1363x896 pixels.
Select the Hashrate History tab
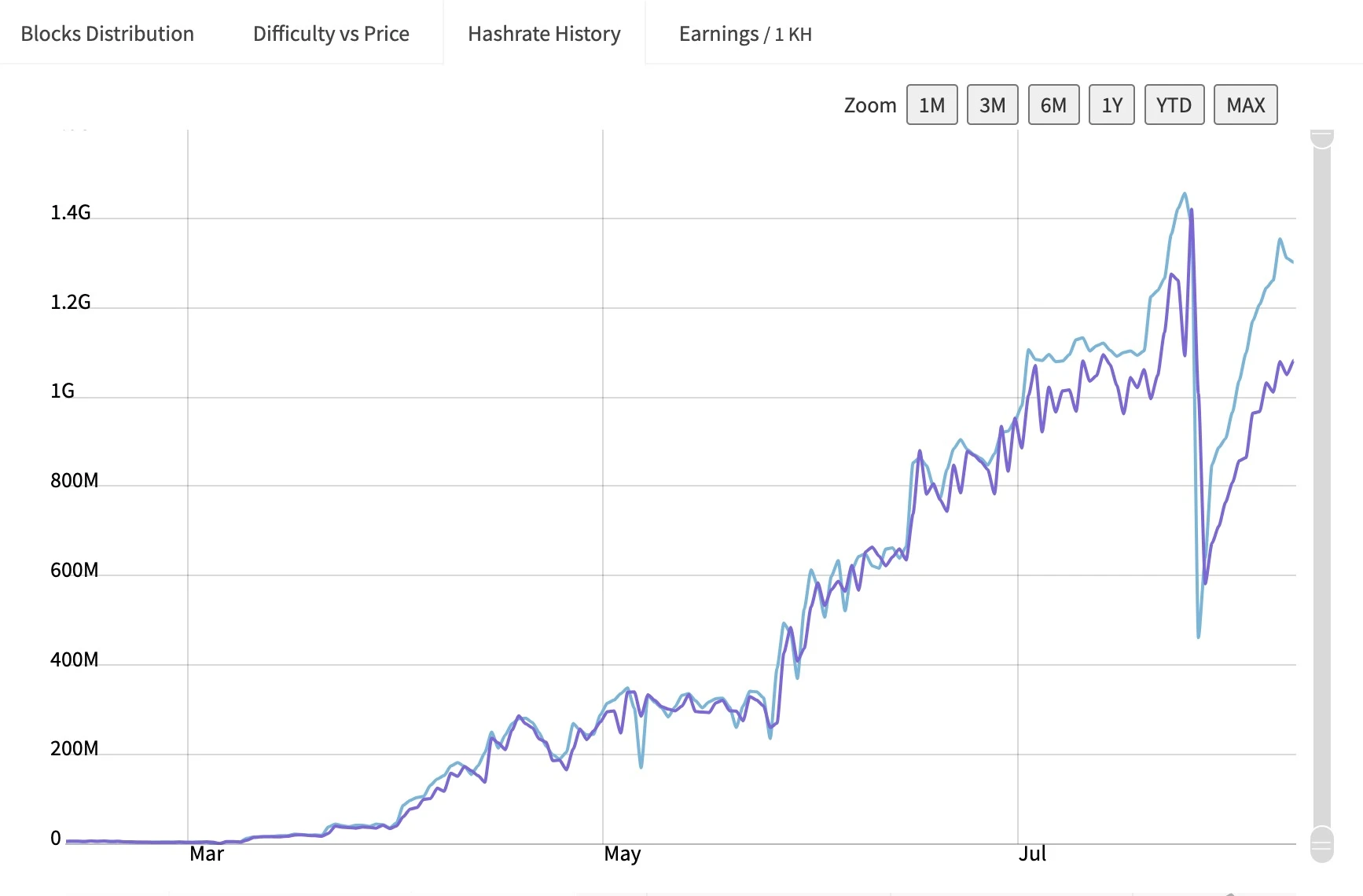coord(544,34)
